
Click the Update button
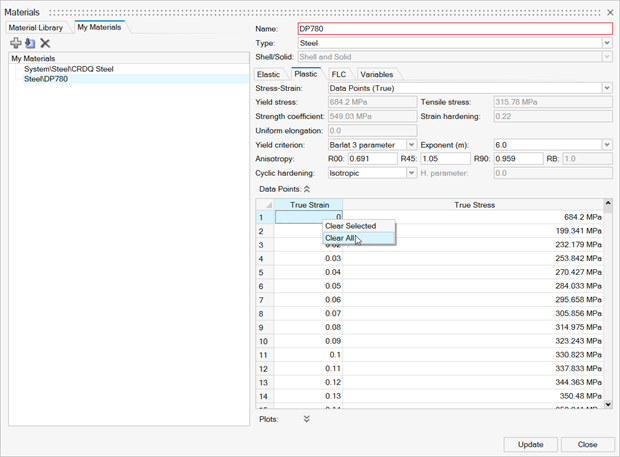pyautogui.click(x=530, y=444)
